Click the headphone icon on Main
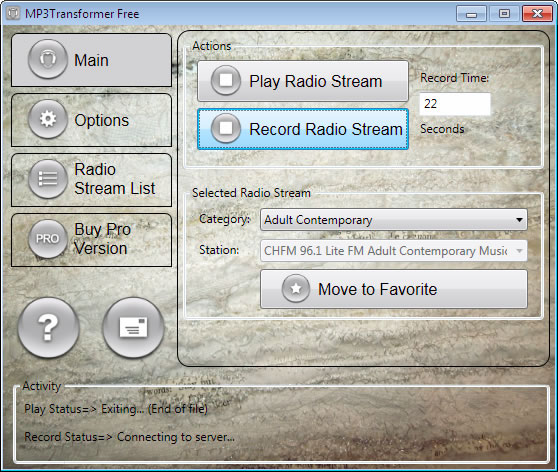The width and height of the screenshot is (558, 472). point(48,59)
